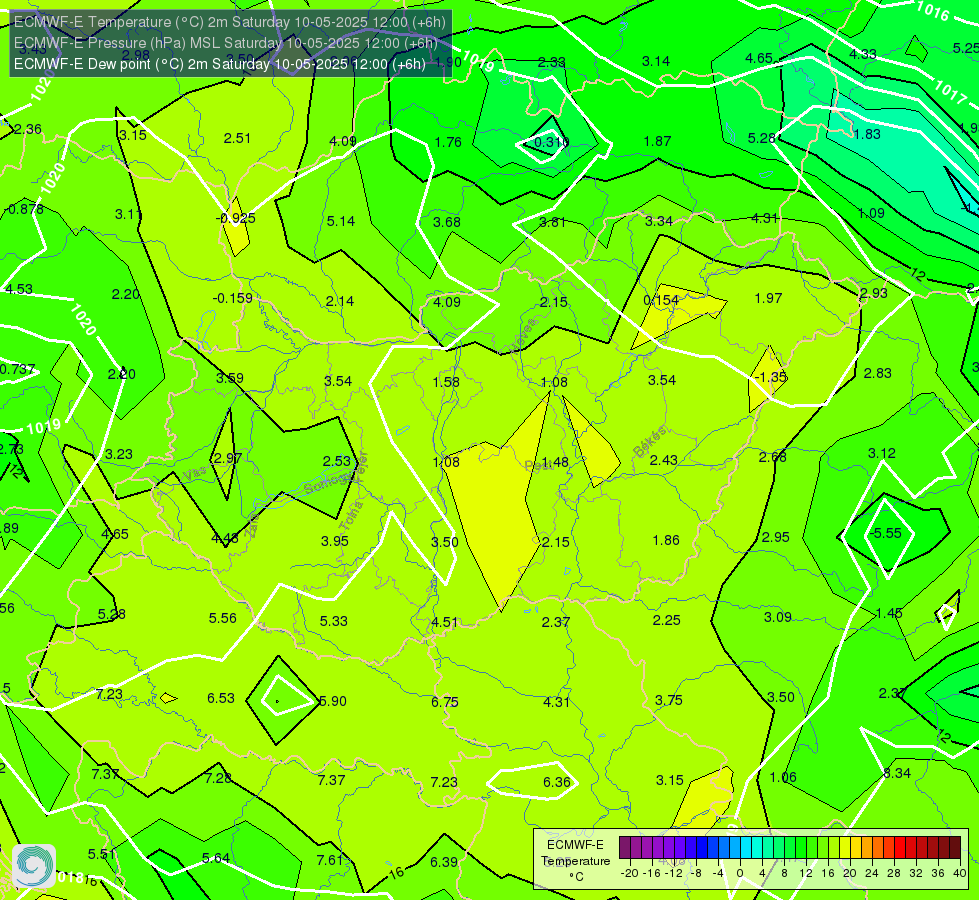Image resolution: width=979 pixels, height=900 pixels.
Task: Click legend scale label 24
Action: point(872,873)
